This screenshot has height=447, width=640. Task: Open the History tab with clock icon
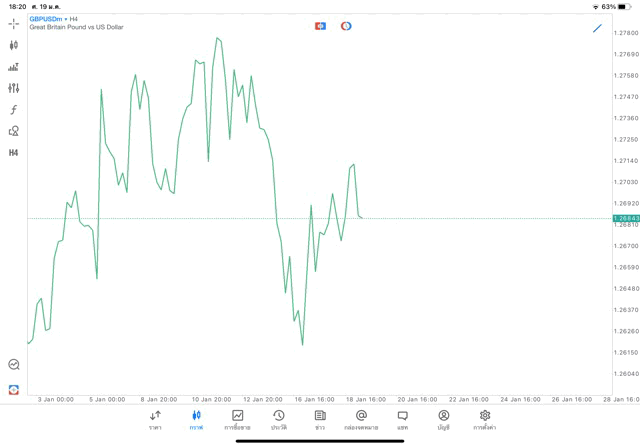(278, 419)
